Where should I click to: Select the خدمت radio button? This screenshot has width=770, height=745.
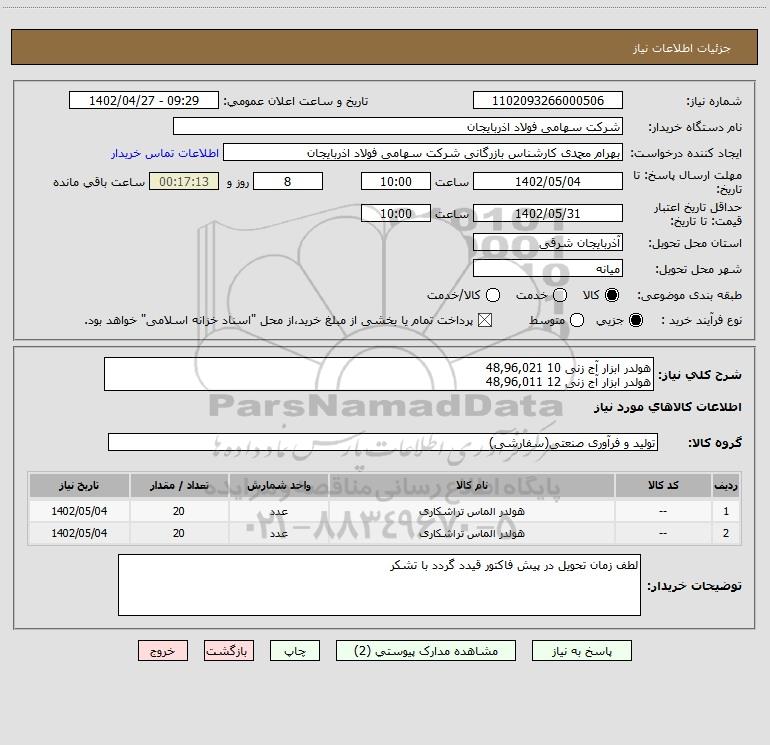coord(560,295)
